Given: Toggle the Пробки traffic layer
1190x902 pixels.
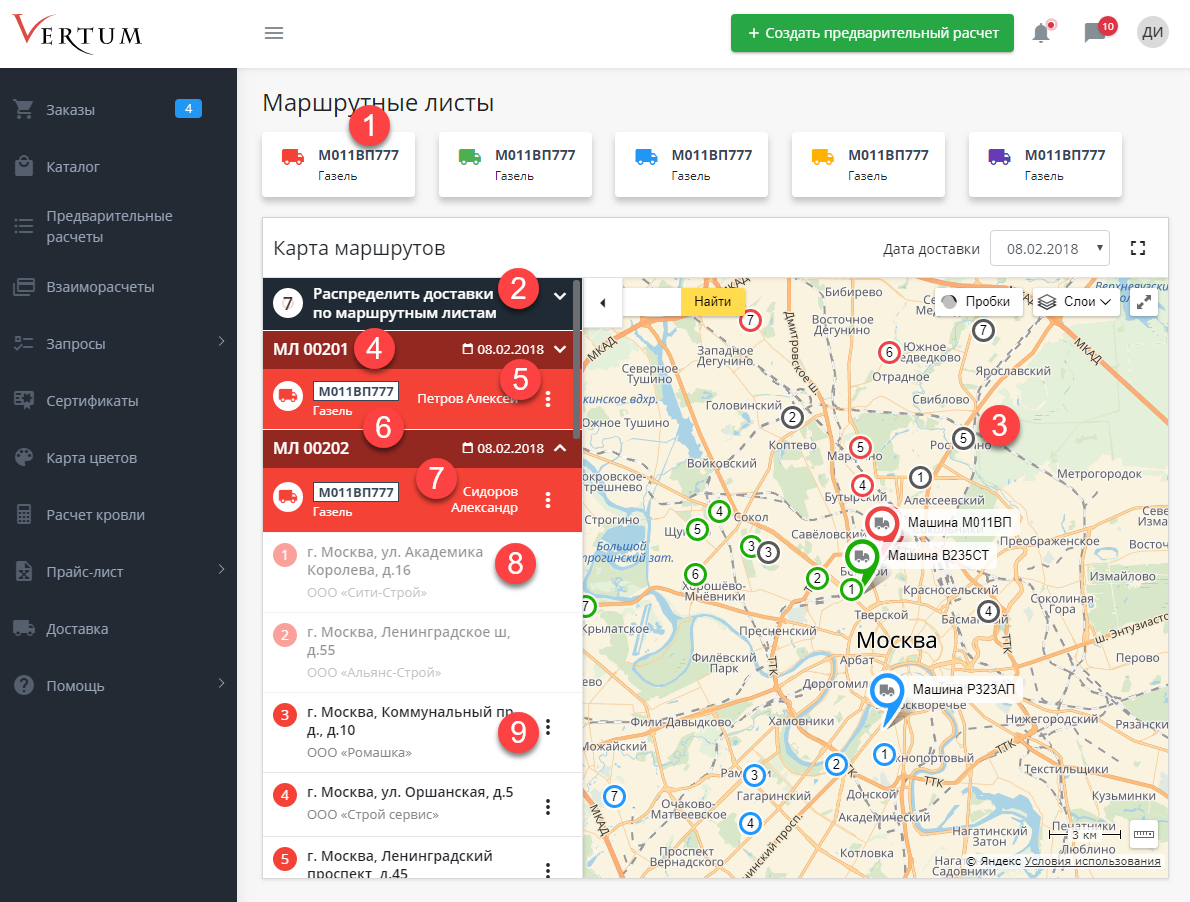Looking at the screenshot, I should [x=978, y=302].
